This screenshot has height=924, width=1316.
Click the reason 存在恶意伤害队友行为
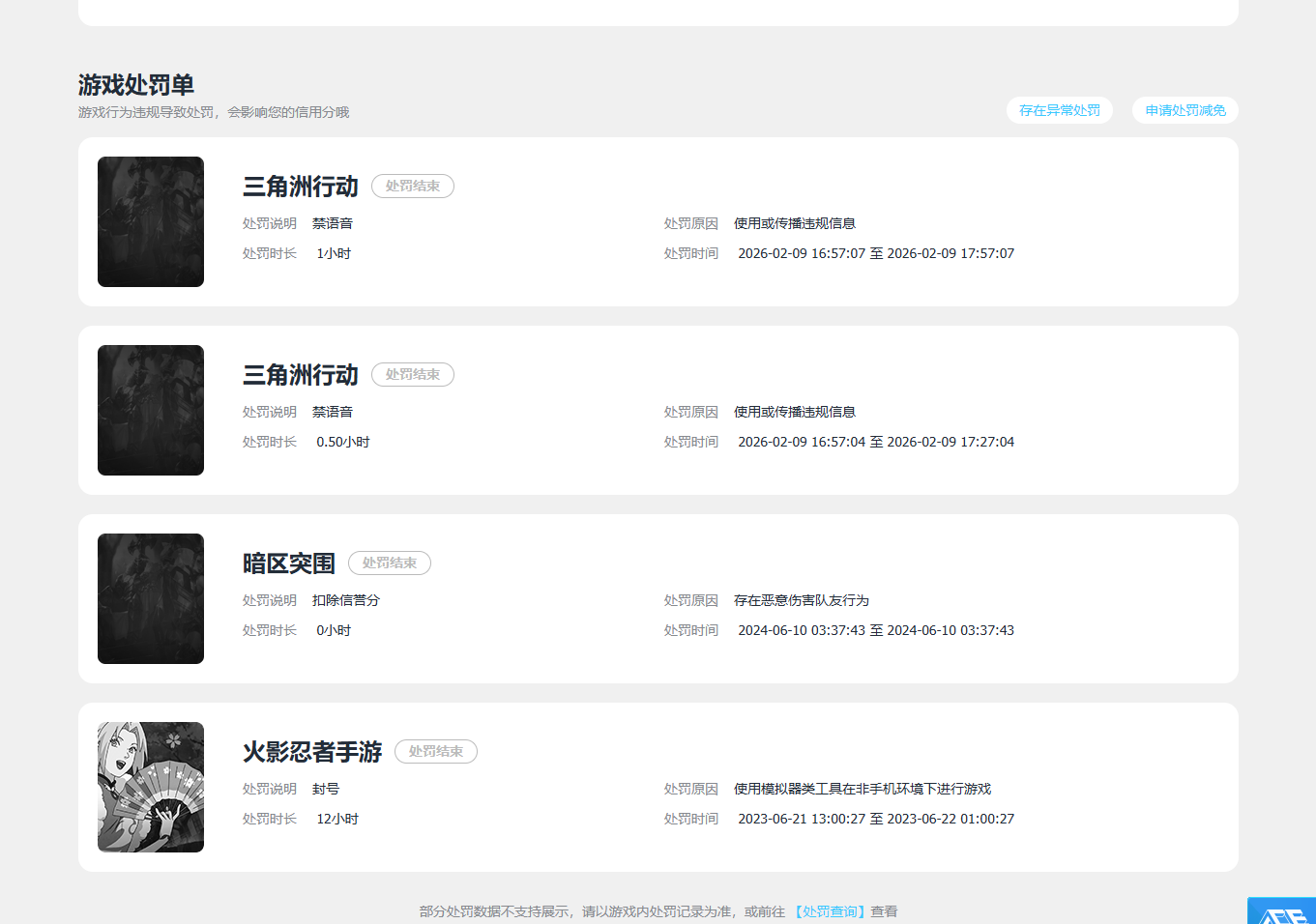(802, 600)
